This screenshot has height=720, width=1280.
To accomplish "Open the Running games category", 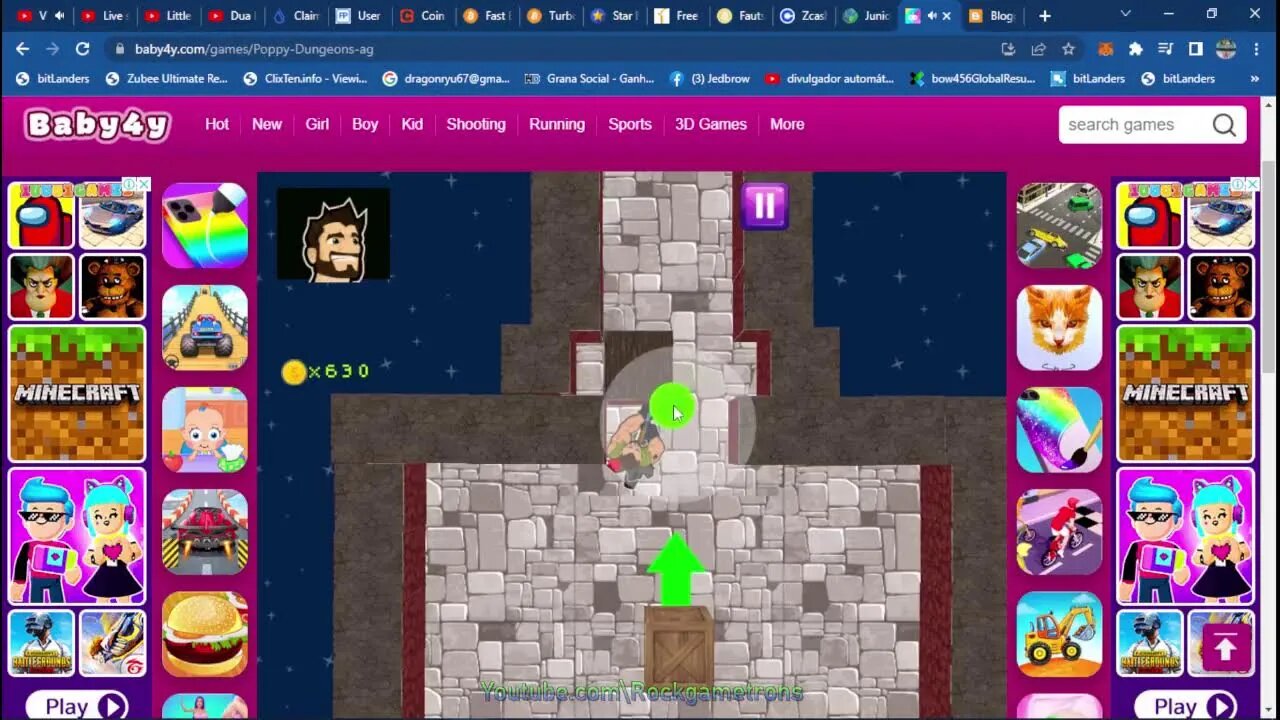I will tap(557, 124).
